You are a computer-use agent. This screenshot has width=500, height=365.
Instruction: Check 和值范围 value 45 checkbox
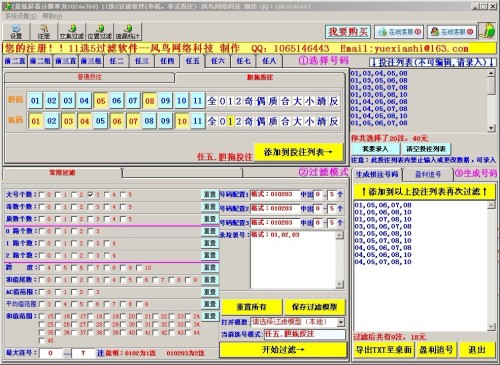click(42, 341)
